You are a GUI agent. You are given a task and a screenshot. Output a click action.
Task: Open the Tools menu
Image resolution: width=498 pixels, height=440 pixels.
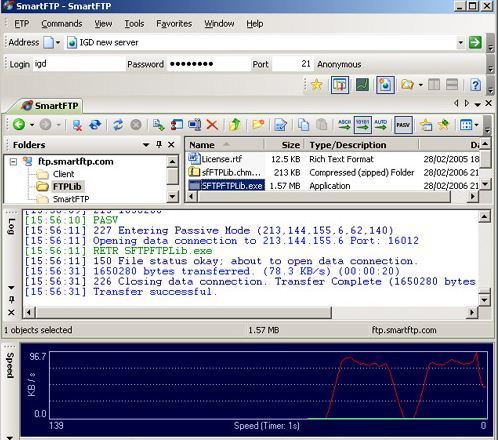tap(134, 24)
